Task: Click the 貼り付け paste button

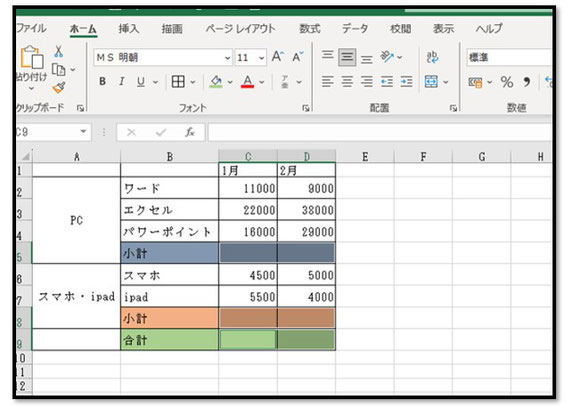Action: click(31, 69)
